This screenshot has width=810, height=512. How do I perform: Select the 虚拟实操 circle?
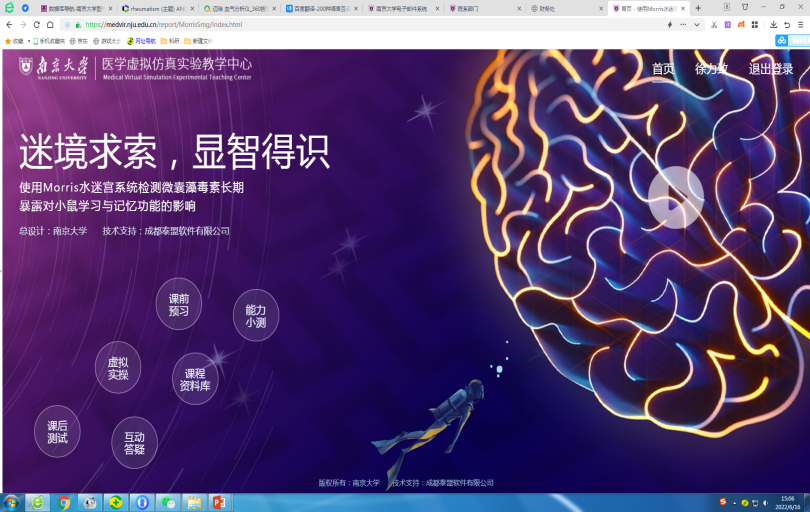(118, 368)
